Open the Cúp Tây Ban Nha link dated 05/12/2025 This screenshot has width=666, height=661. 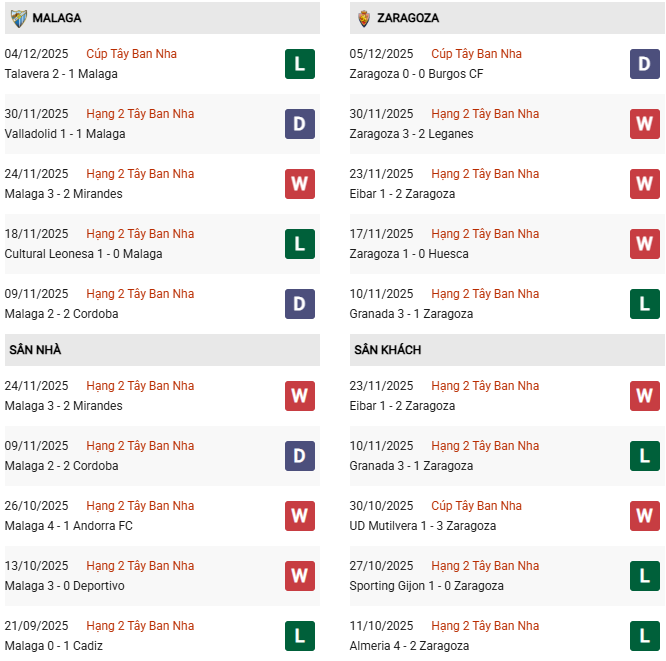[x=476, y=54]
